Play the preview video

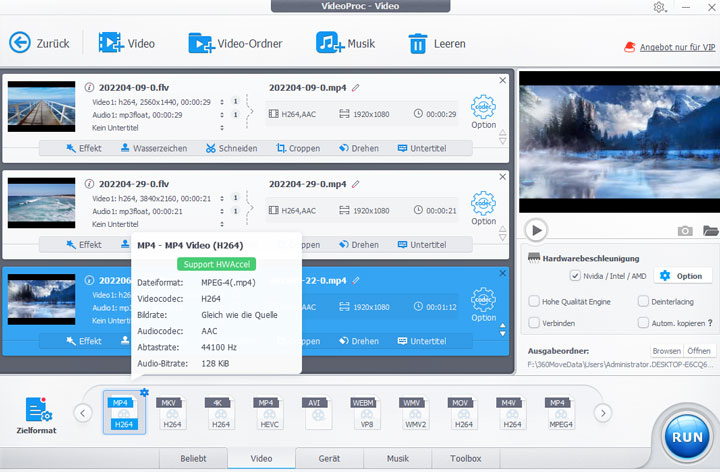click(537, 231)
